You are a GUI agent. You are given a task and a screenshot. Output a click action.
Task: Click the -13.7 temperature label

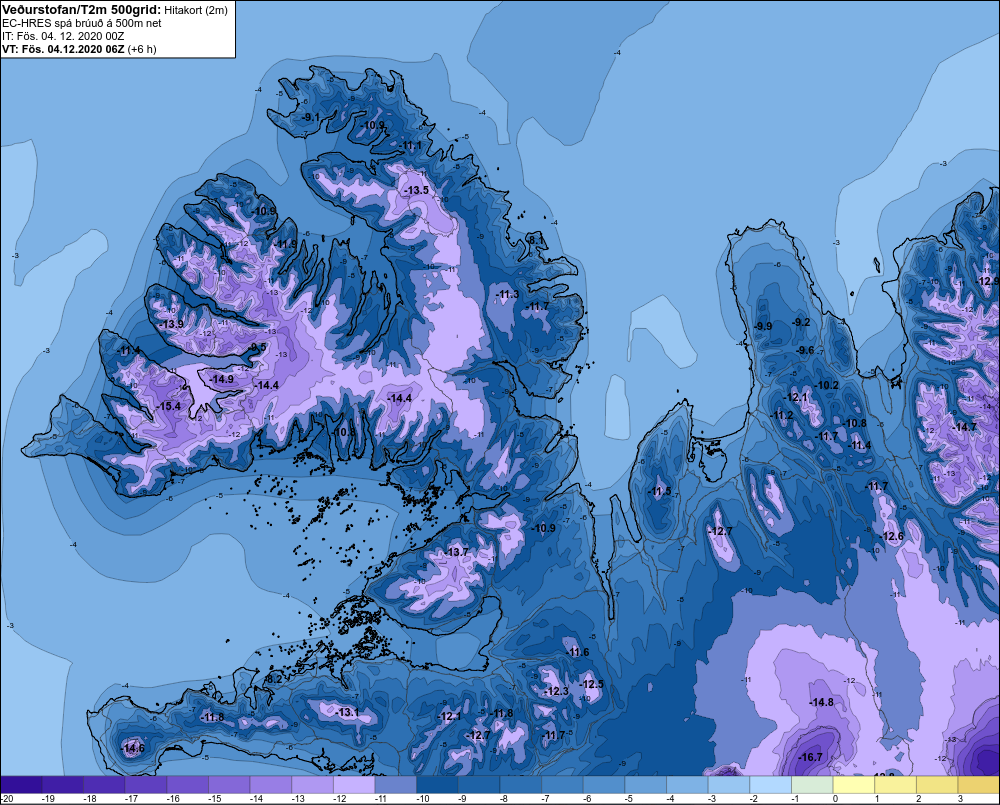pyautogui.click(x=457, y=552)
